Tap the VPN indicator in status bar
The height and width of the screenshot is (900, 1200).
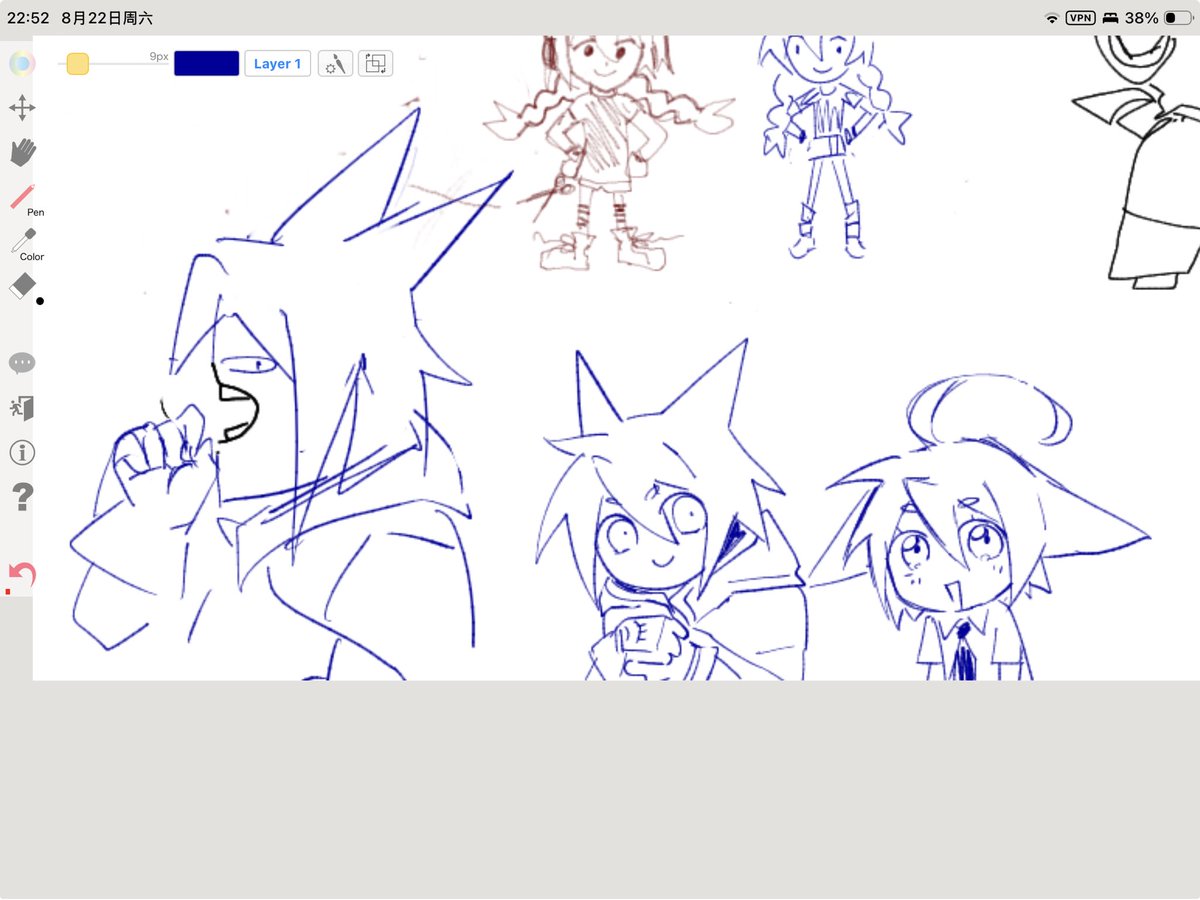pos(1081,18)
